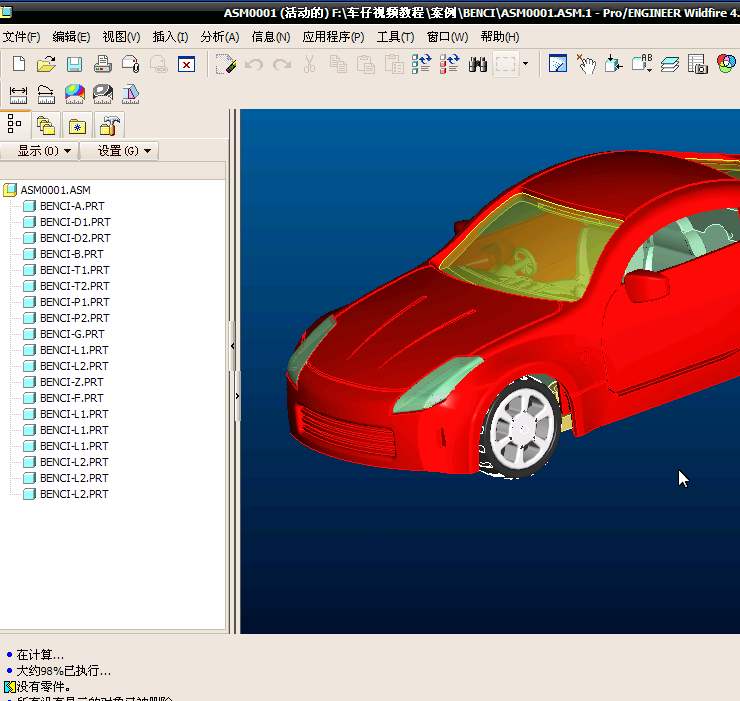Open the 工具(T) menu
Screen dimensions: 740x701
tap(395, 37)
